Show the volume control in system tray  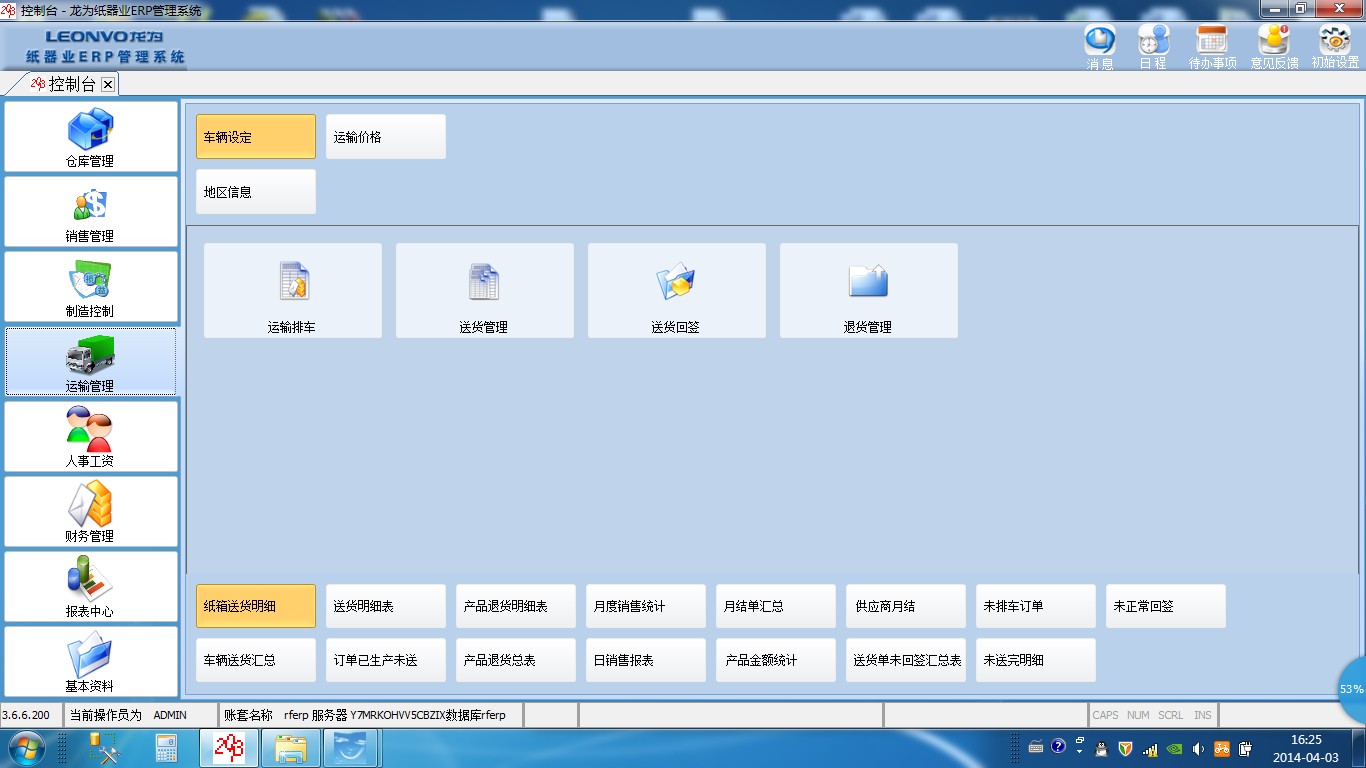pos(1198,748)
